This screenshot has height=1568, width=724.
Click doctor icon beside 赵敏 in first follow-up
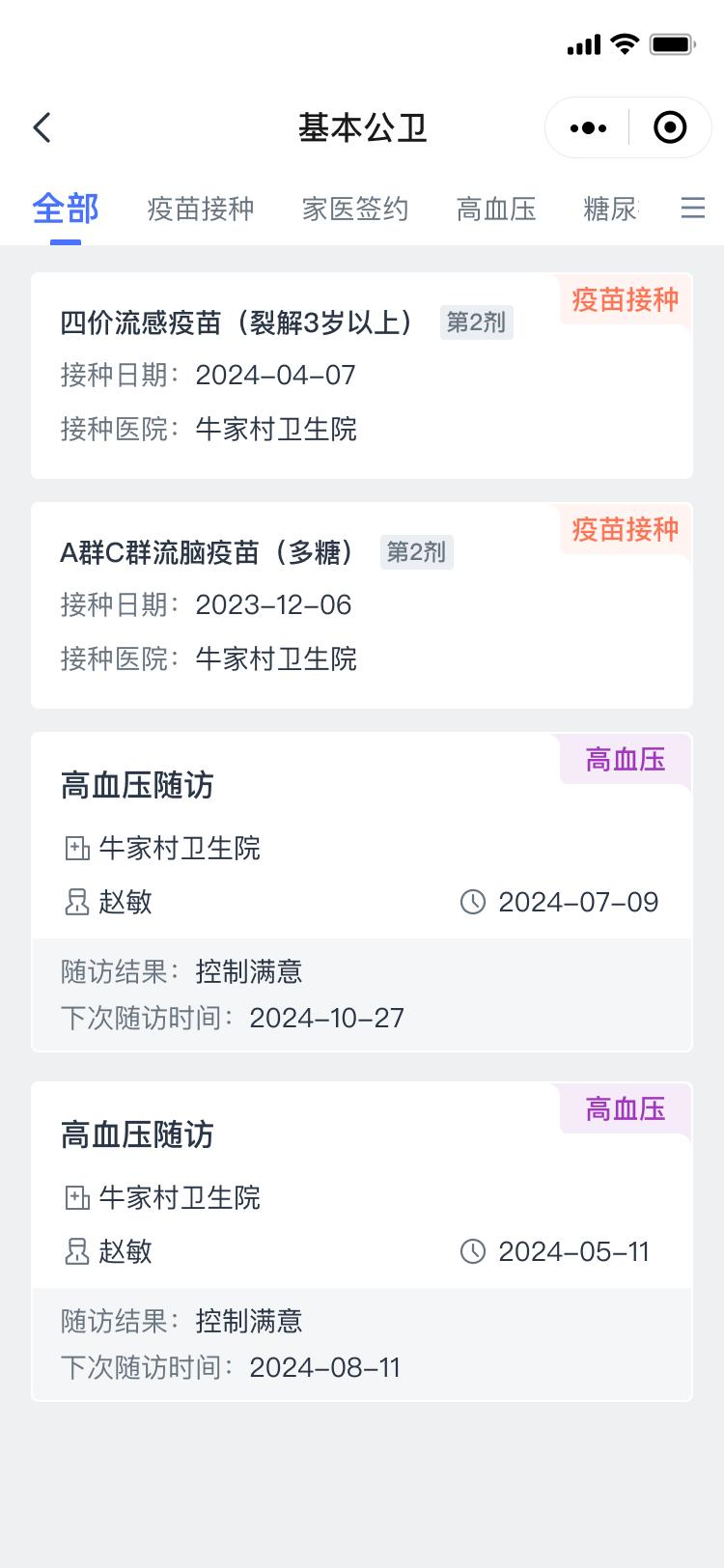click(x=76, y=903)
